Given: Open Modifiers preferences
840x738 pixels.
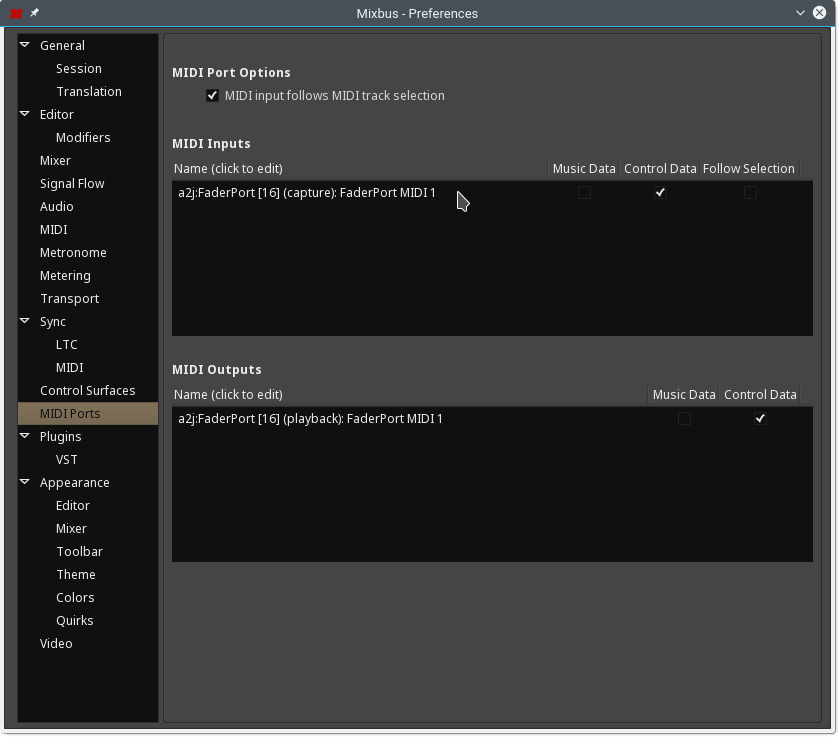Looking at the screenshot, I should (83, 138).
